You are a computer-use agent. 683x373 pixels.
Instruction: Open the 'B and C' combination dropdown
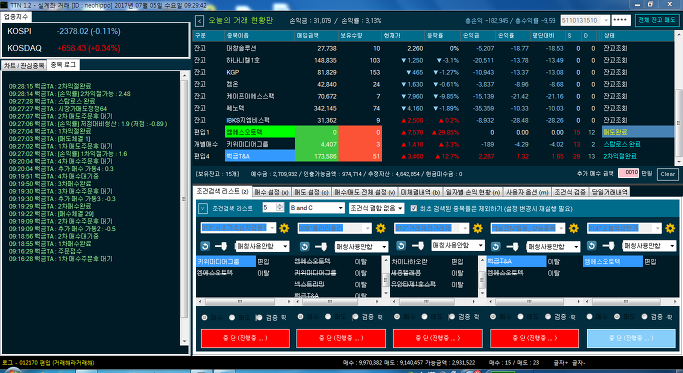click(x=317, y=208)
